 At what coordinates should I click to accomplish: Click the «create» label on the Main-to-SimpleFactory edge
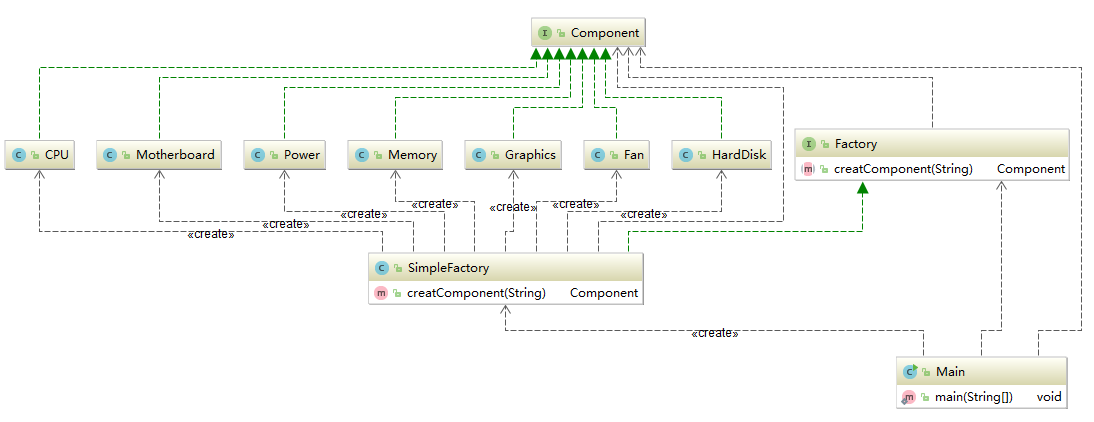(714, 333)
